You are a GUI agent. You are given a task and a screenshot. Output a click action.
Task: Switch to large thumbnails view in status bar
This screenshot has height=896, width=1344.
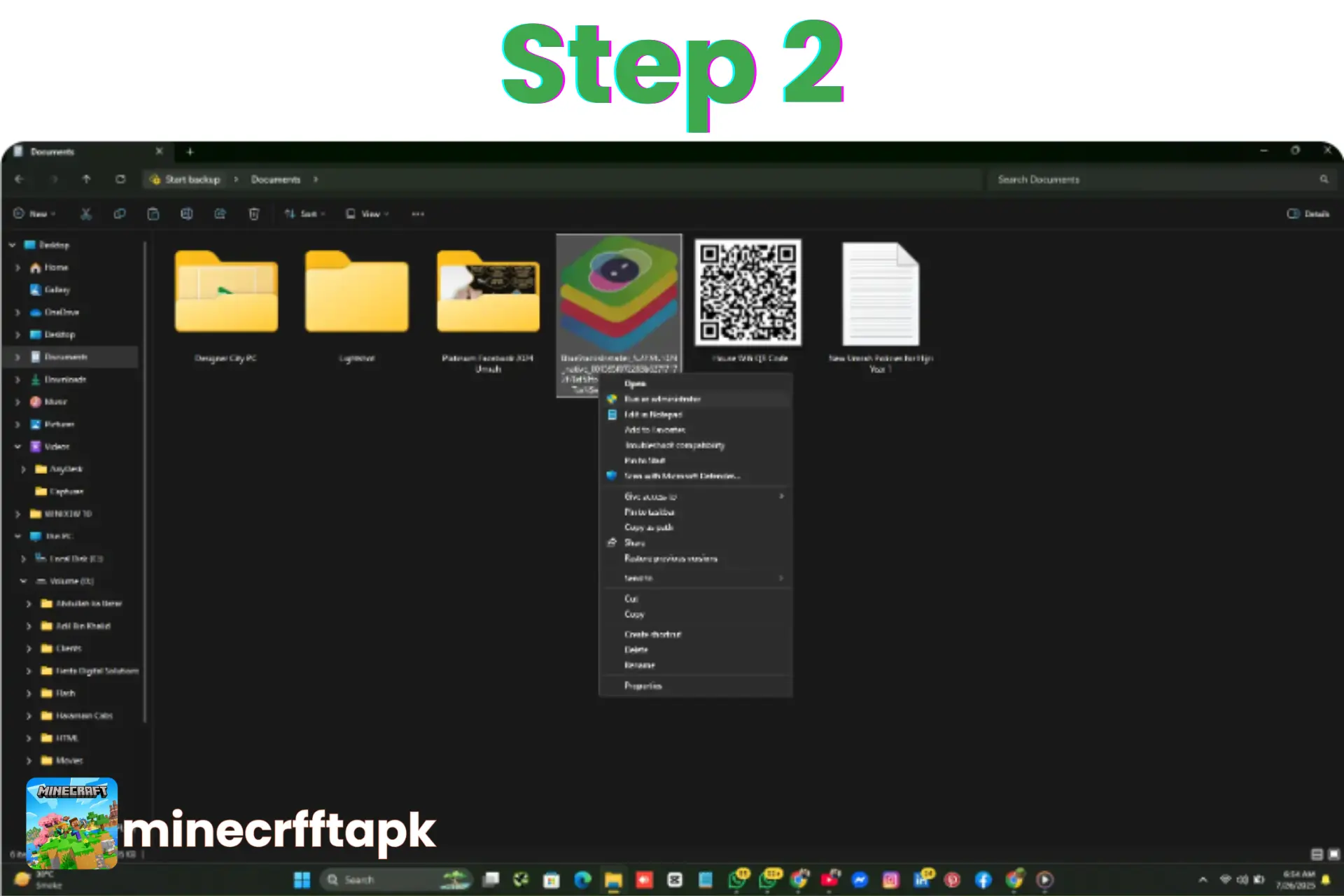tap(1333, 854)
